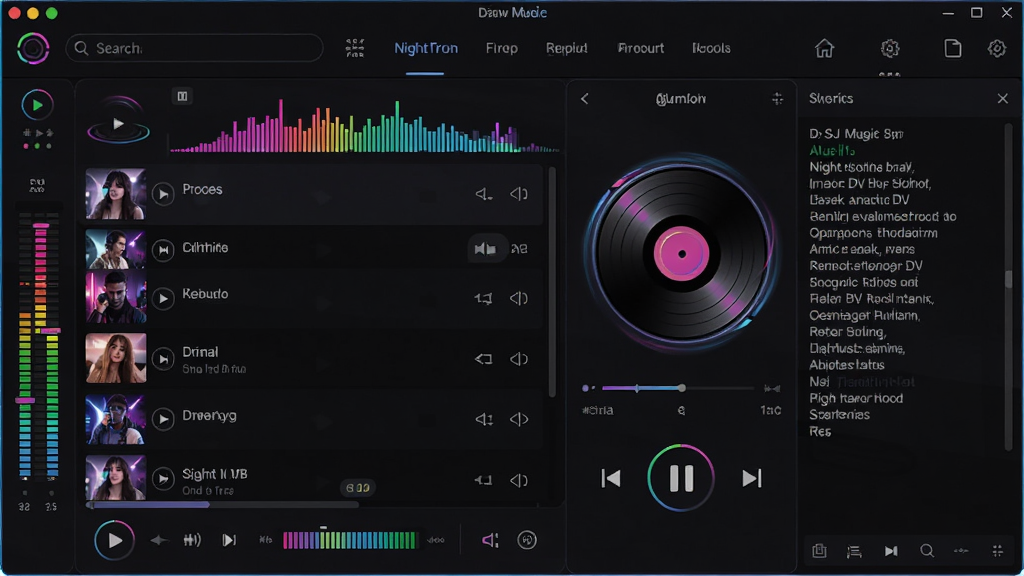Click the track list horizontal scrollbar
This screenshot has width=1024, height=576.
click(222, 504)
